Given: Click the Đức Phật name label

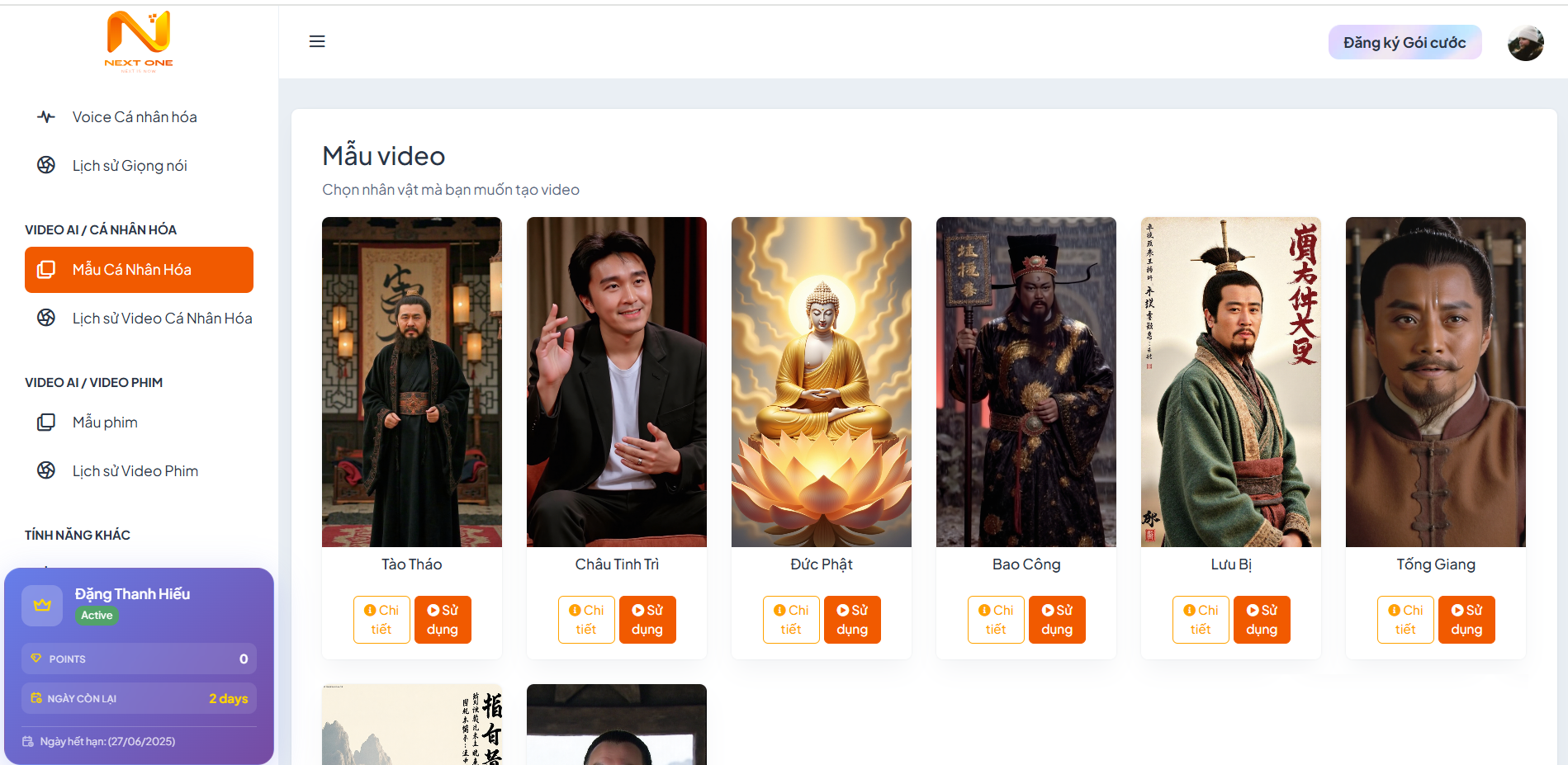Looking at the screenshot, I should click(x=822, y=564).
